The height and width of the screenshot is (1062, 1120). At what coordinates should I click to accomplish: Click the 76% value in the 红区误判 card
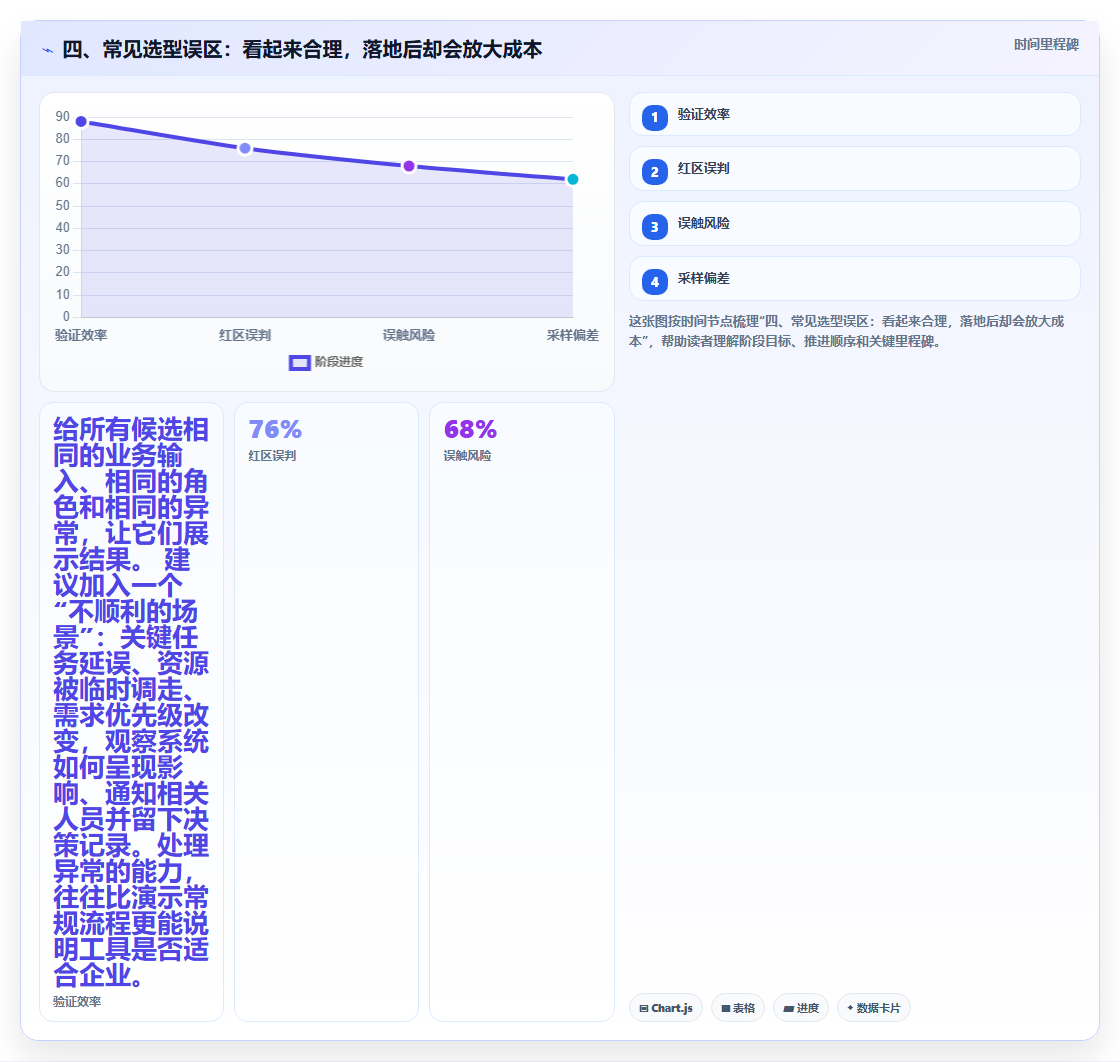pyautogui.click(x=275, y=429)
